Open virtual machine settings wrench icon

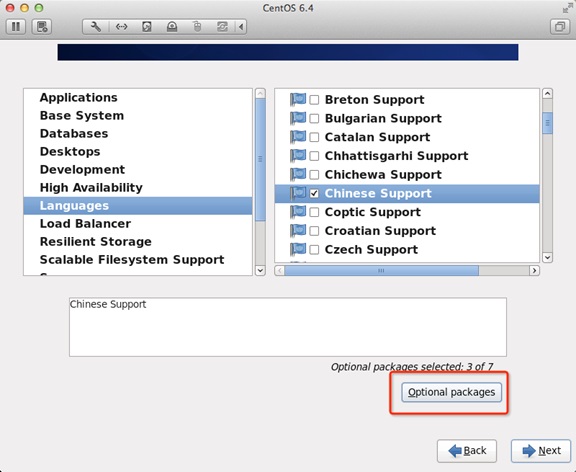tap(96, 27)
